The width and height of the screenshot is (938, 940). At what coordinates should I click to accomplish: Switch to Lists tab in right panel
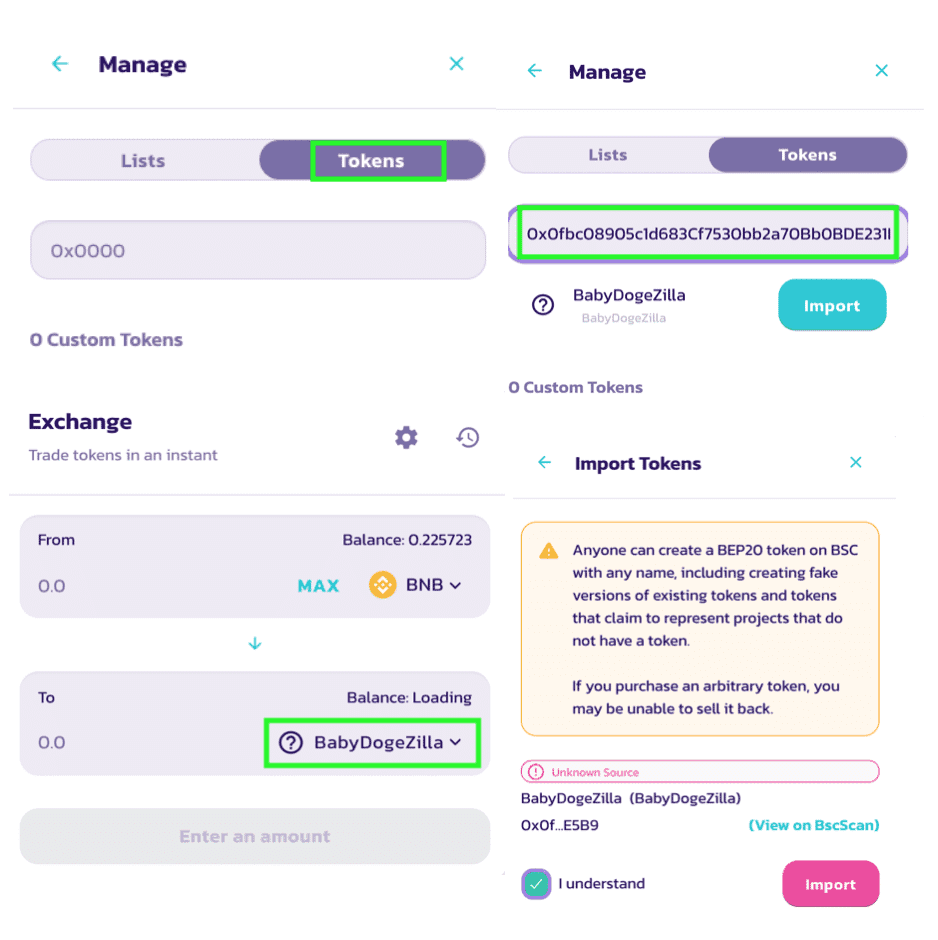[608, 155]
